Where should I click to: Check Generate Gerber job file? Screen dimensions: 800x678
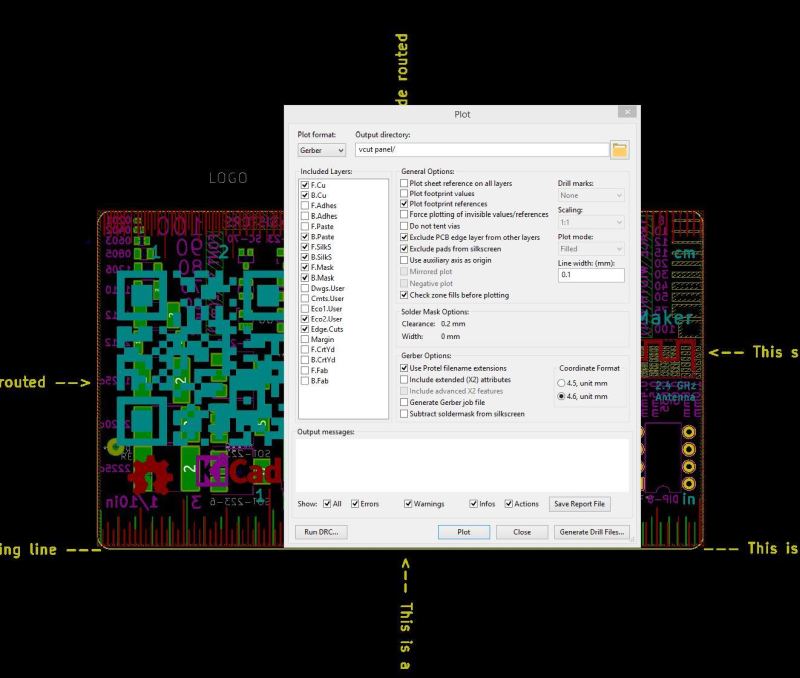pyautogui.click(x=404, y=402)
